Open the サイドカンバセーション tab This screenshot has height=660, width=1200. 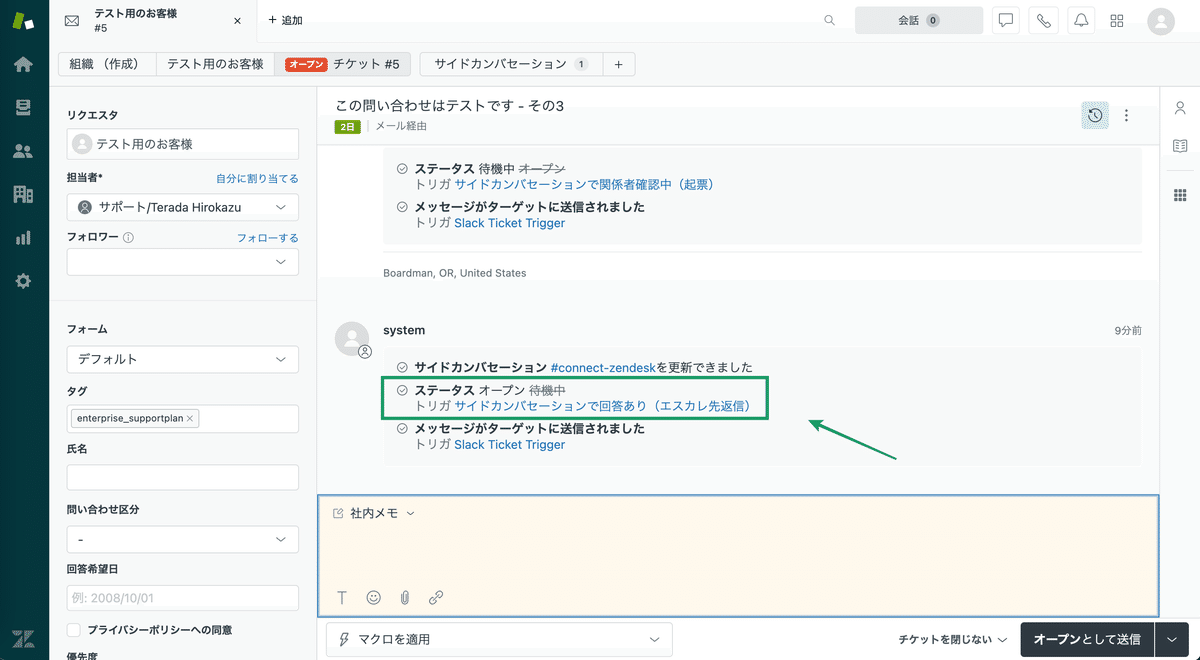tap(511, 64)
